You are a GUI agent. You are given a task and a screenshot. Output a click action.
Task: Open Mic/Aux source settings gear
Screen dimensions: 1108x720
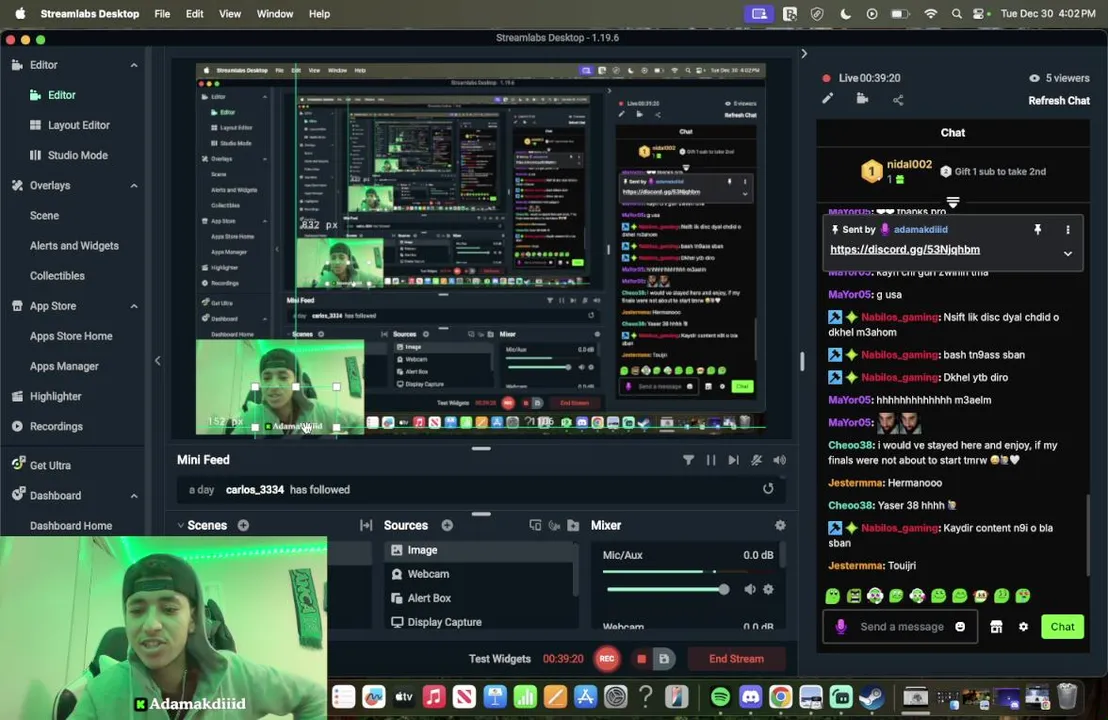click(x=768, y=589)
